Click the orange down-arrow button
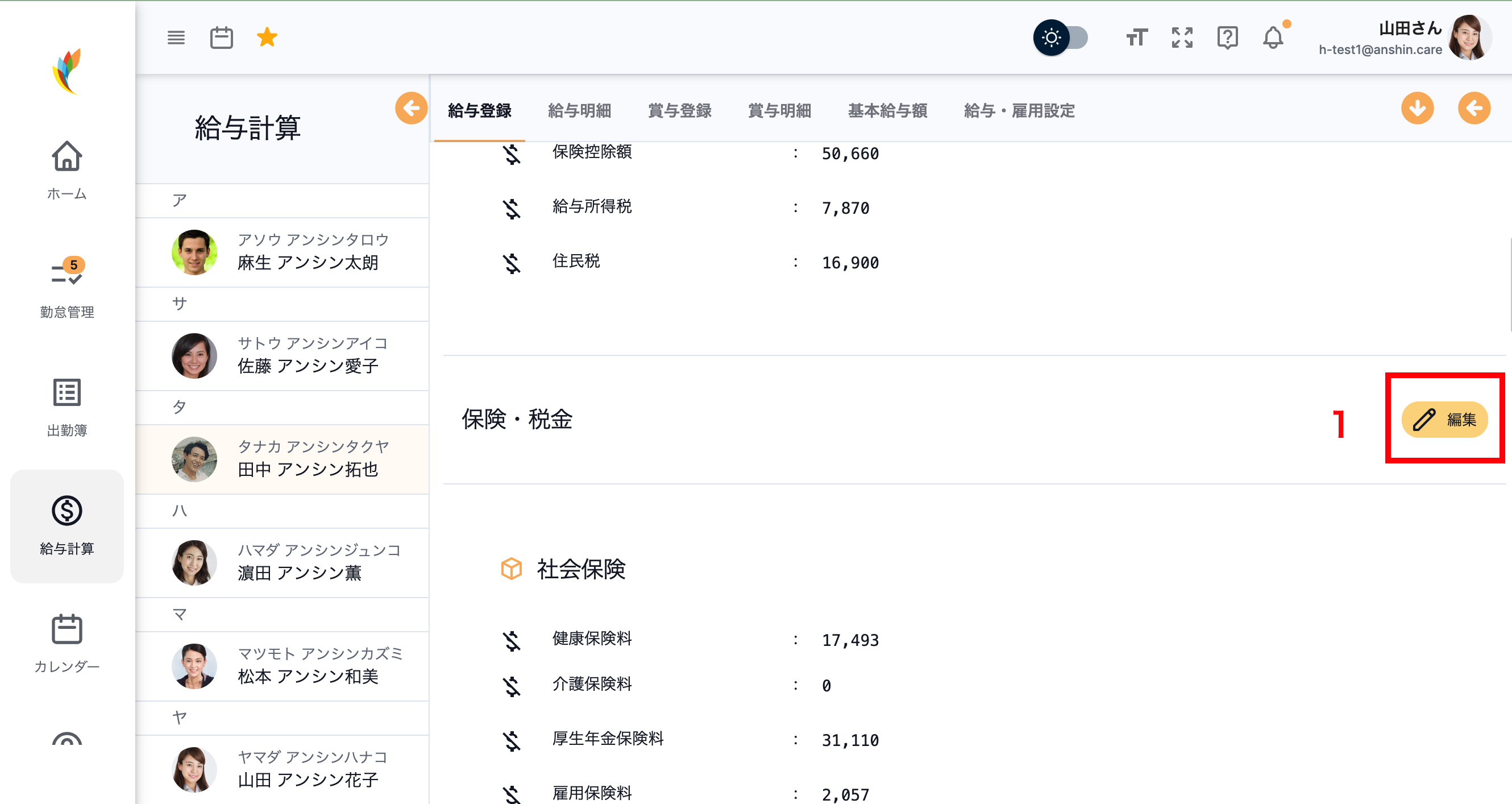This screenshot has width=1512, height=804. pyautogui.click(x=1417, y=108)
